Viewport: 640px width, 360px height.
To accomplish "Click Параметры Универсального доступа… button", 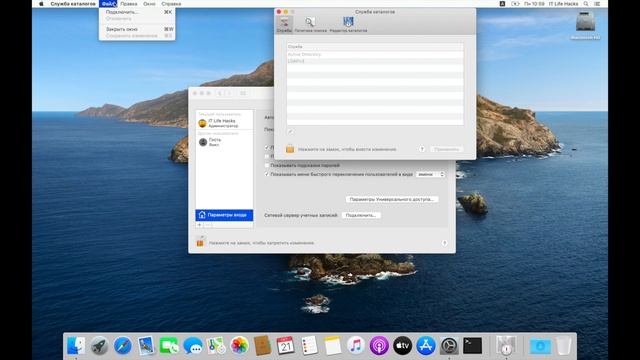I will pos(392,199).
